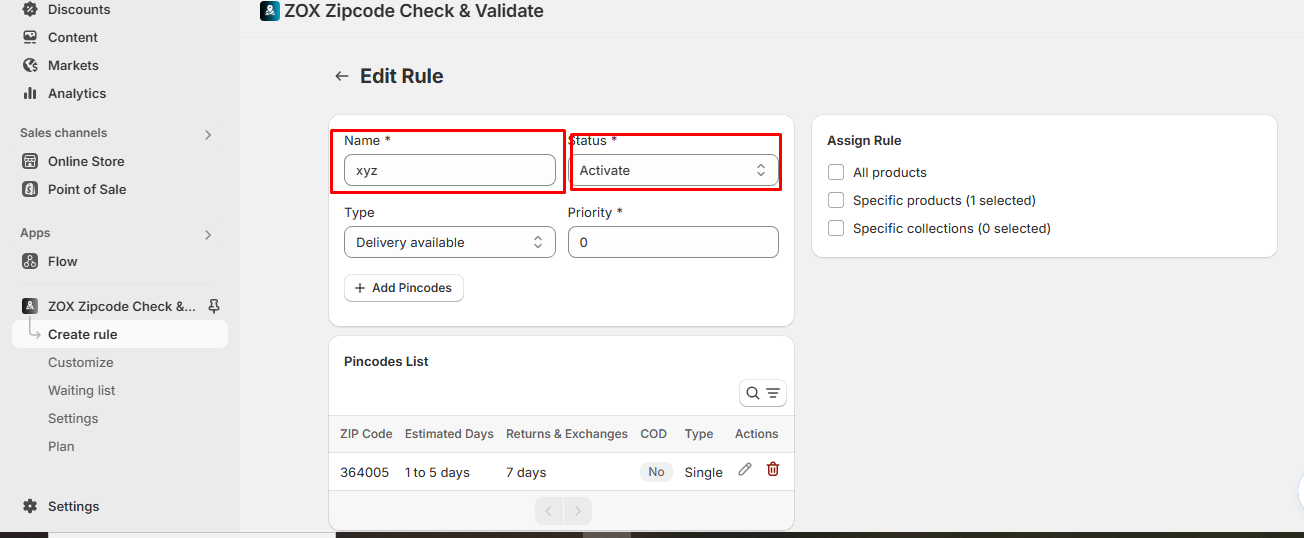The height and width of the screenshot is (538, 1304).
Task: Check the All products checkbox
Action: [836, 172]
